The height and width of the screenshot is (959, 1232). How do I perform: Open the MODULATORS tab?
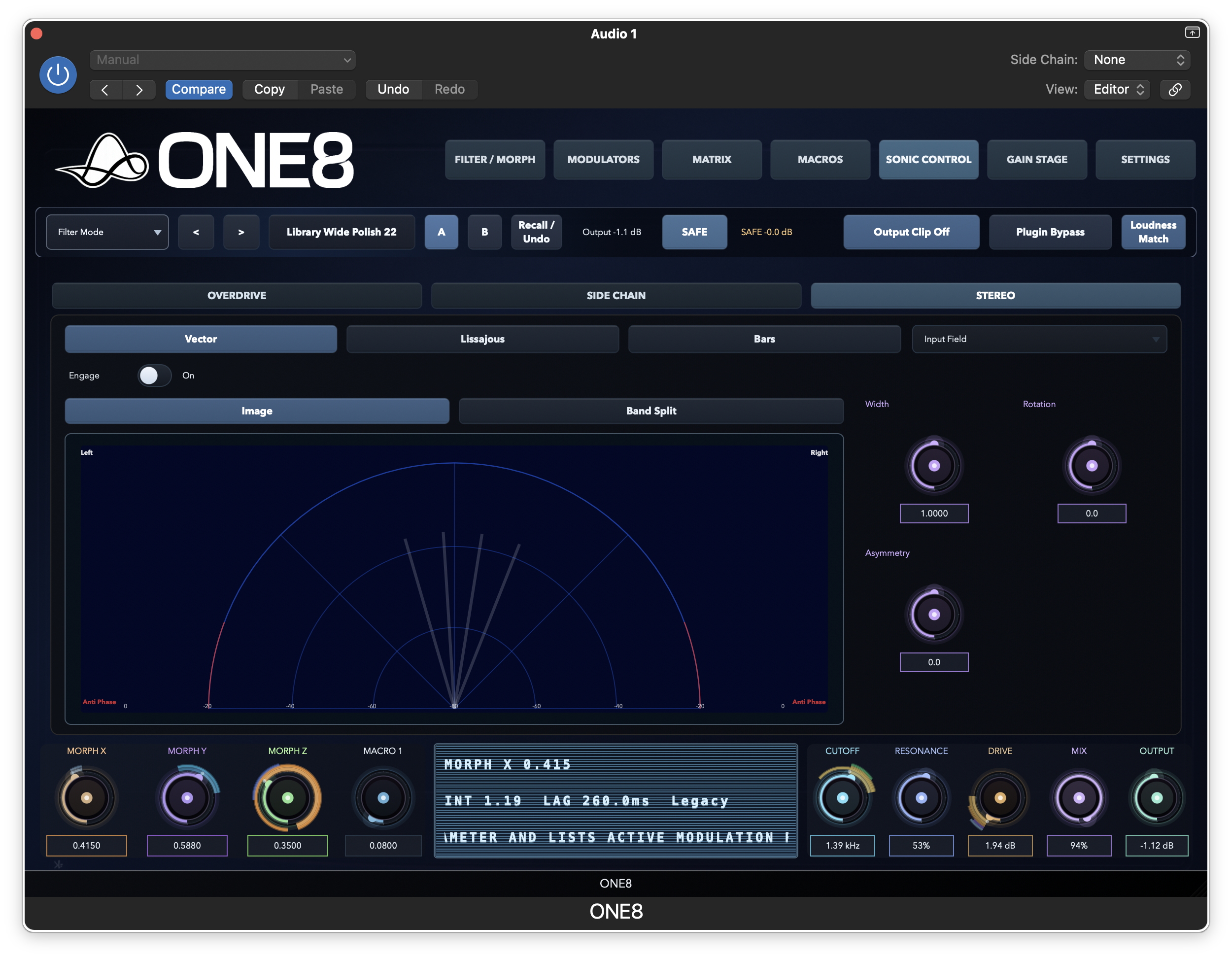click(x=603, y=160)
